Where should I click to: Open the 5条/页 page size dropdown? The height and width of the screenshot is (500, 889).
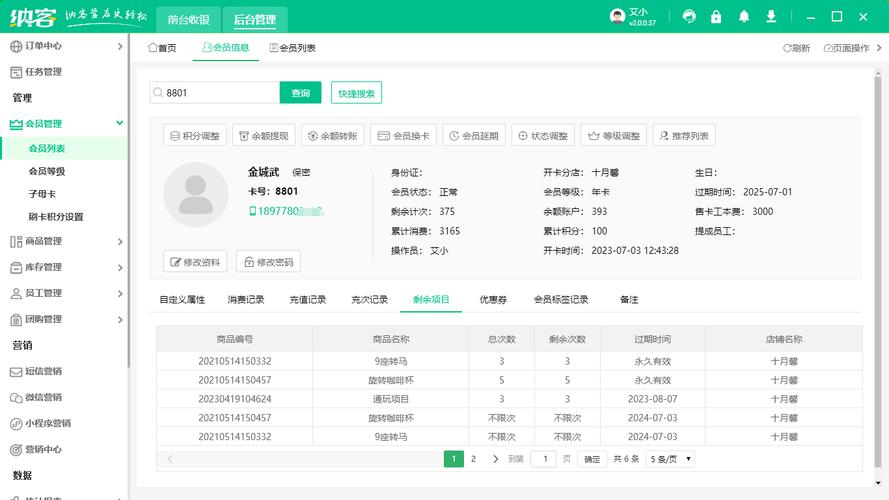pos(670,459)
